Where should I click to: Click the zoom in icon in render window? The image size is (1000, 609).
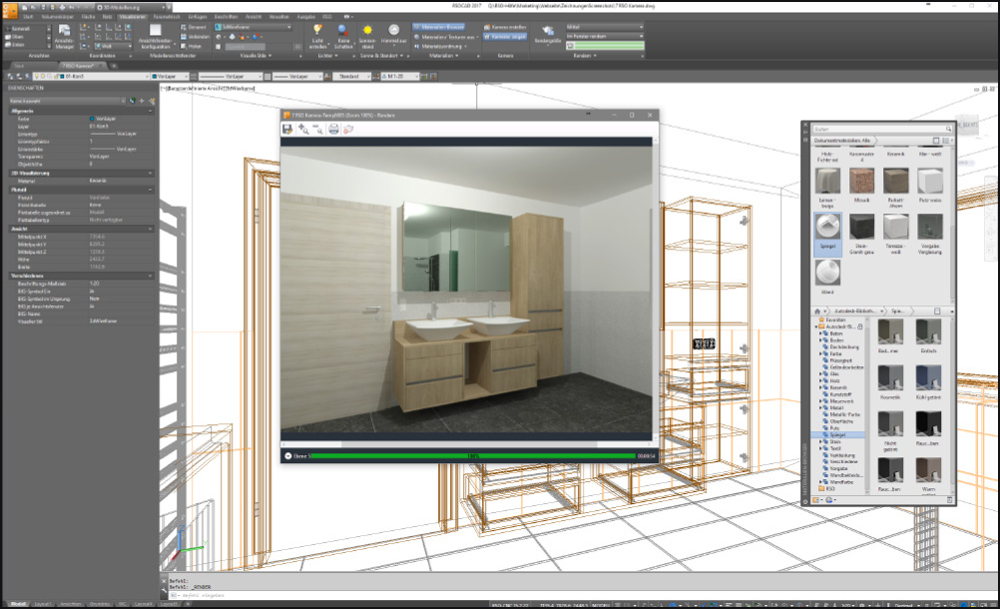(303, 129)
